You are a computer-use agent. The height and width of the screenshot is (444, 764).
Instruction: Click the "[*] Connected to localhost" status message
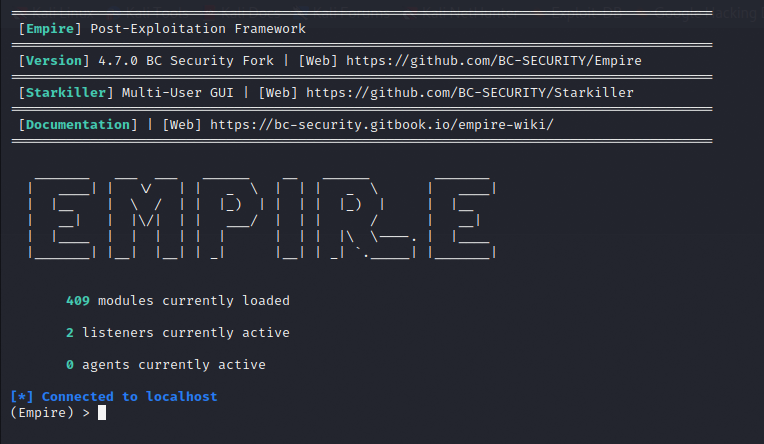coord(114,397)
